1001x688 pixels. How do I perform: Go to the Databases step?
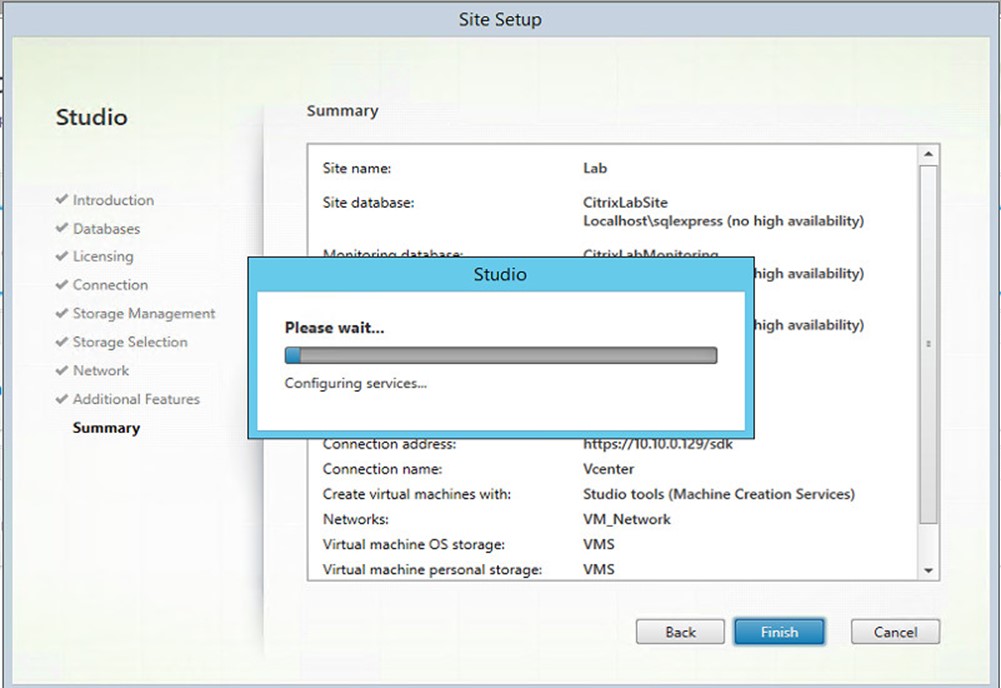tap(106, 228)
